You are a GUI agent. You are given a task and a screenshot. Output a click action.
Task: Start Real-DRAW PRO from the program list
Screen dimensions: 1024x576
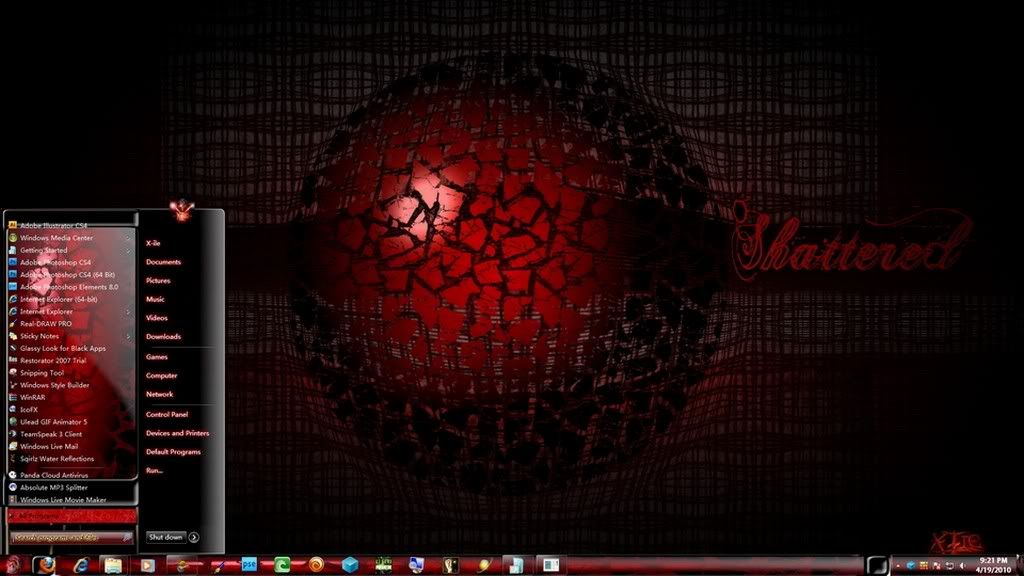point(46,323)
